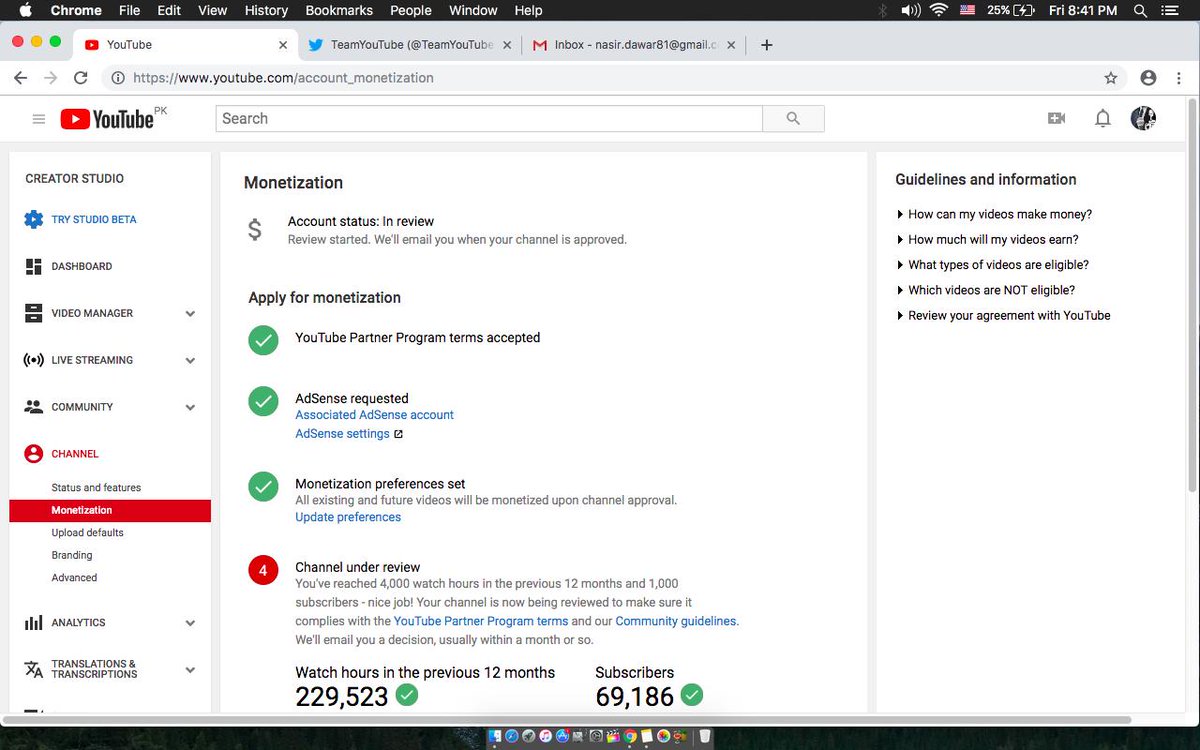Open the Community guidelines link
This screenshot has width=1200, height=750.
(x=676, y=621)
